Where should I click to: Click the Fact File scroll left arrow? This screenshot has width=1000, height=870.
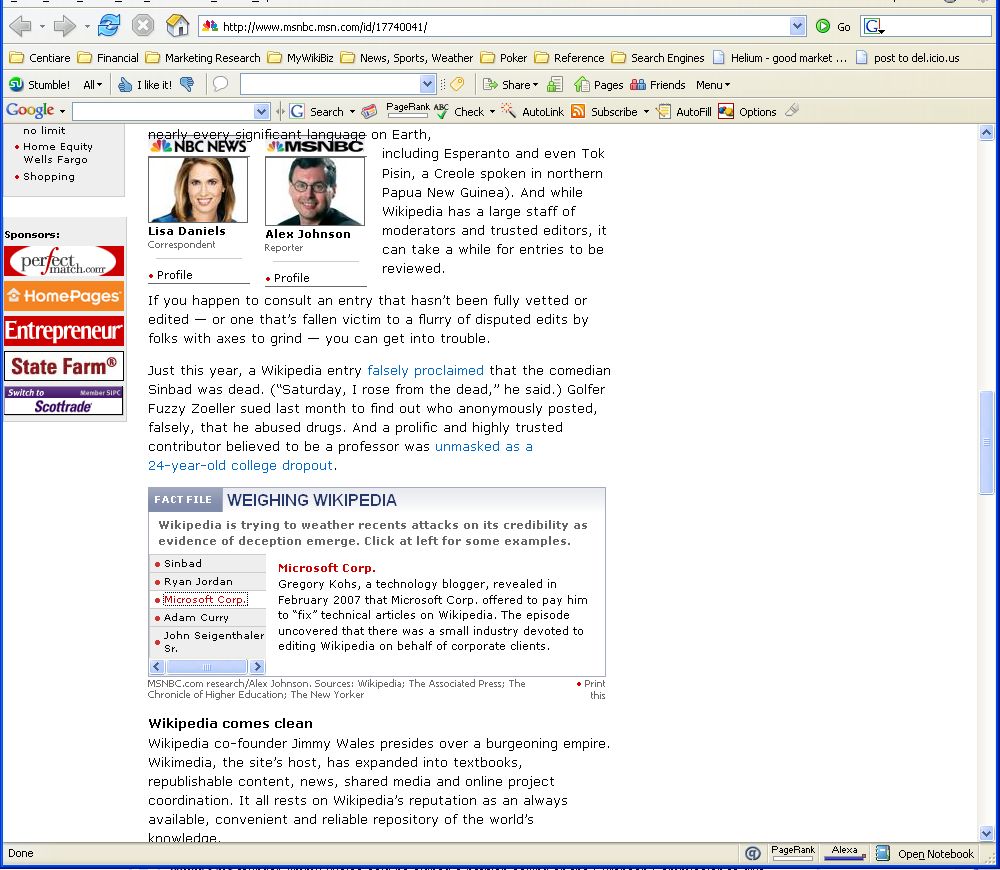(x=156, y=667)
